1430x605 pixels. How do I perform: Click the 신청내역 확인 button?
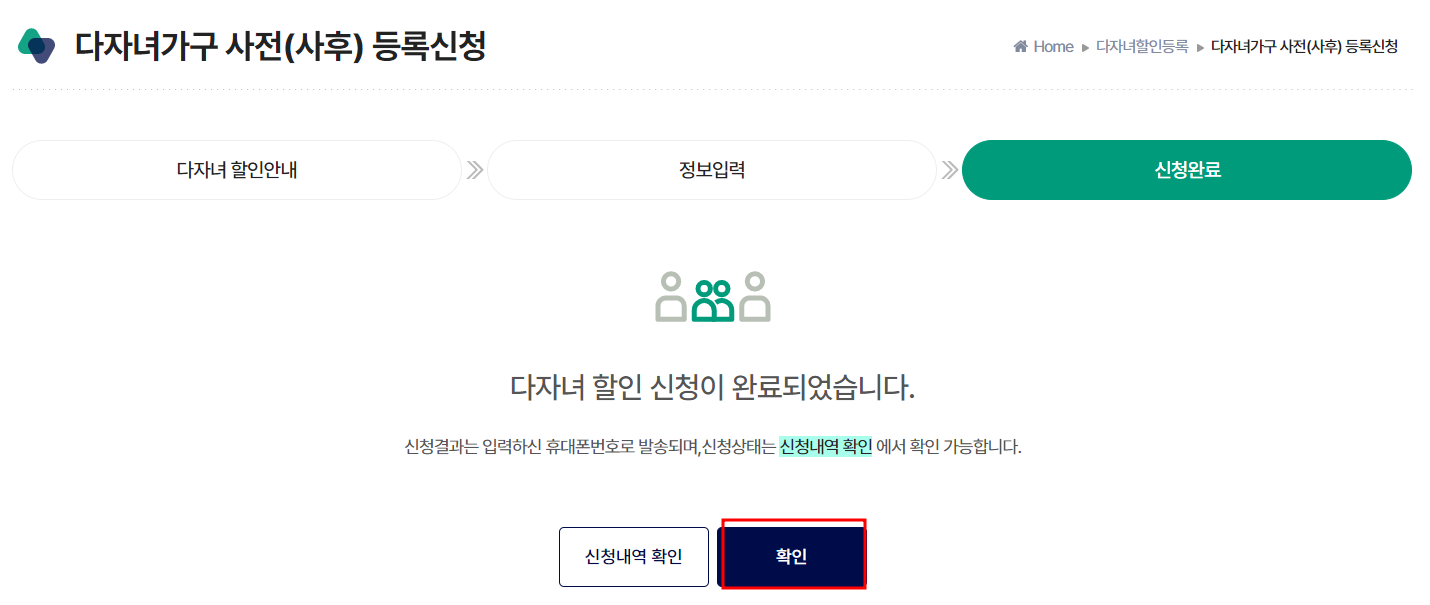click(633, 556)
